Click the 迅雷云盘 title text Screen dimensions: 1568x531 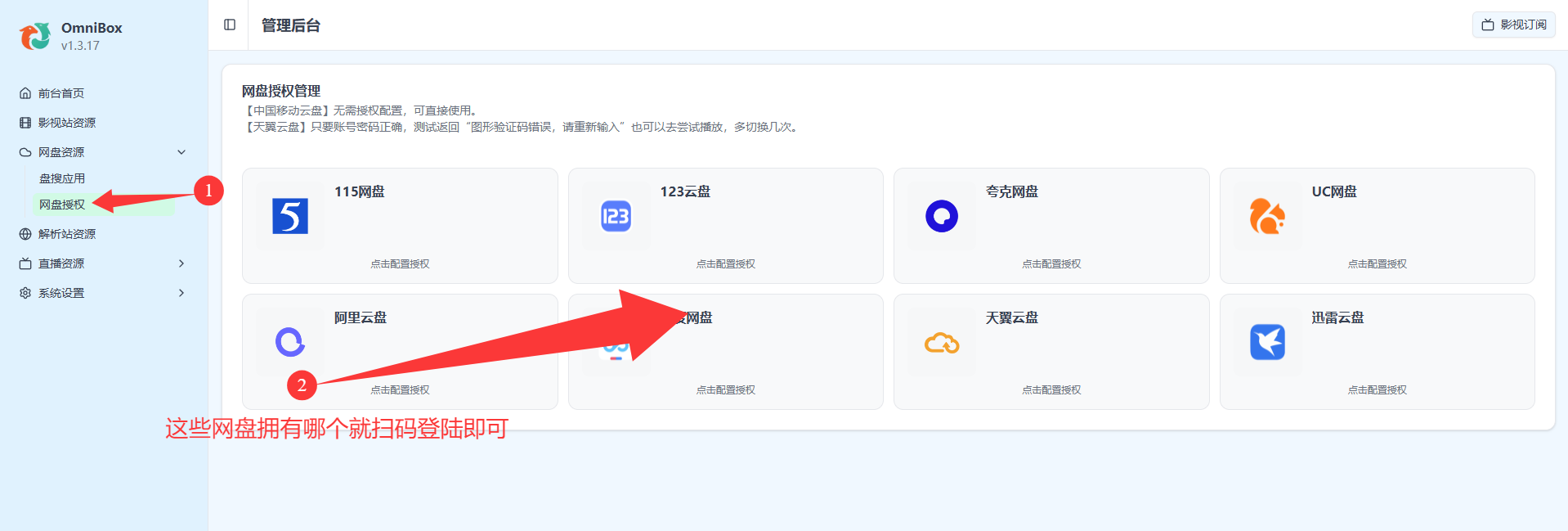tap(1338, 317)
